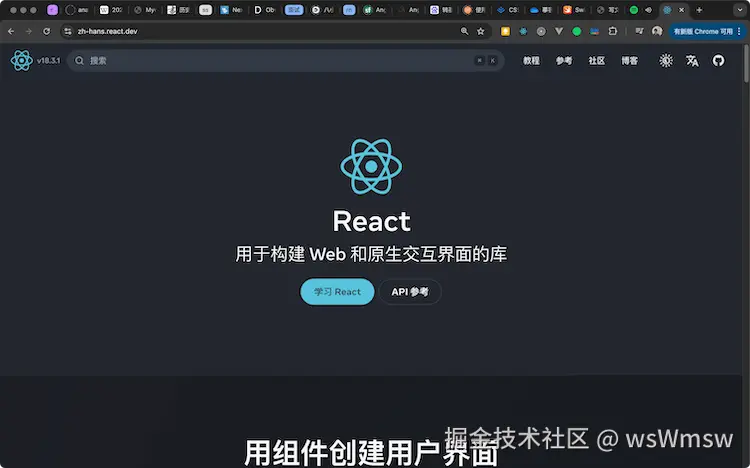Screen dimensions: 750x468
Task: Close the active React tab
Action: tap(682, 10)
